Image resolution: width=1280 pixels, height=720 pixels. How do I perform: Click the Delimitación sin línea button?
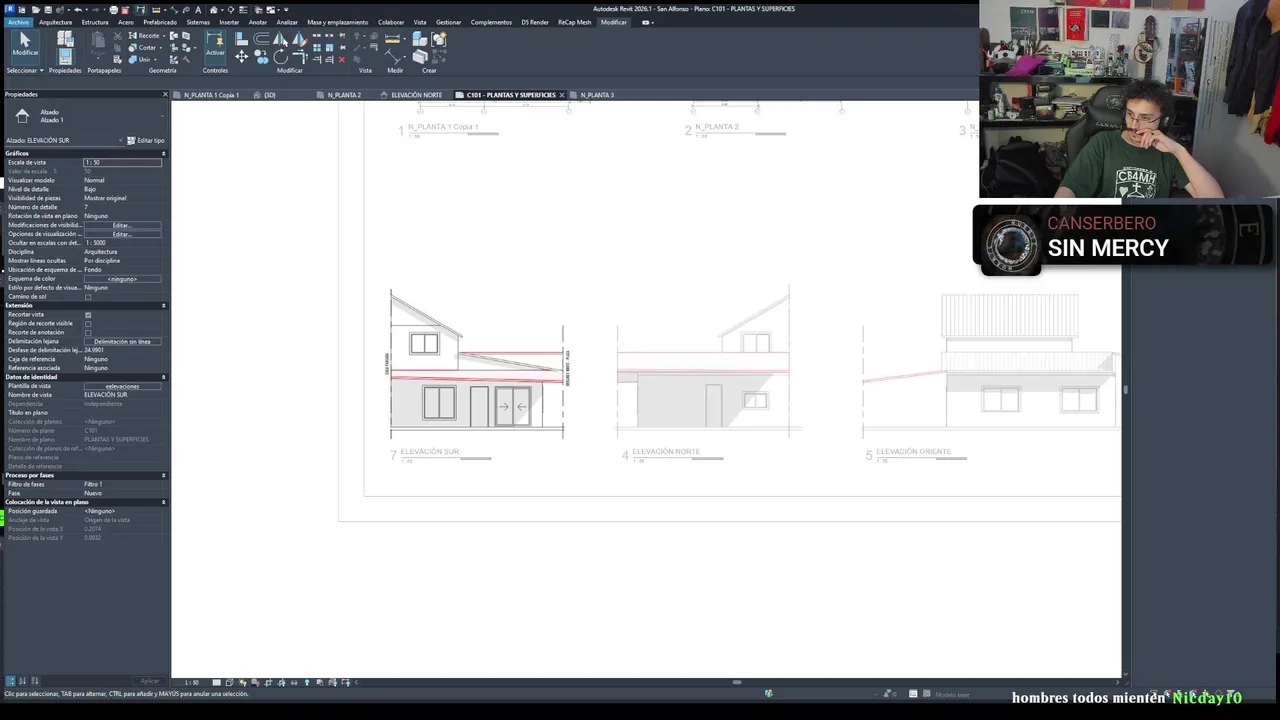click(x=122, y=342)
